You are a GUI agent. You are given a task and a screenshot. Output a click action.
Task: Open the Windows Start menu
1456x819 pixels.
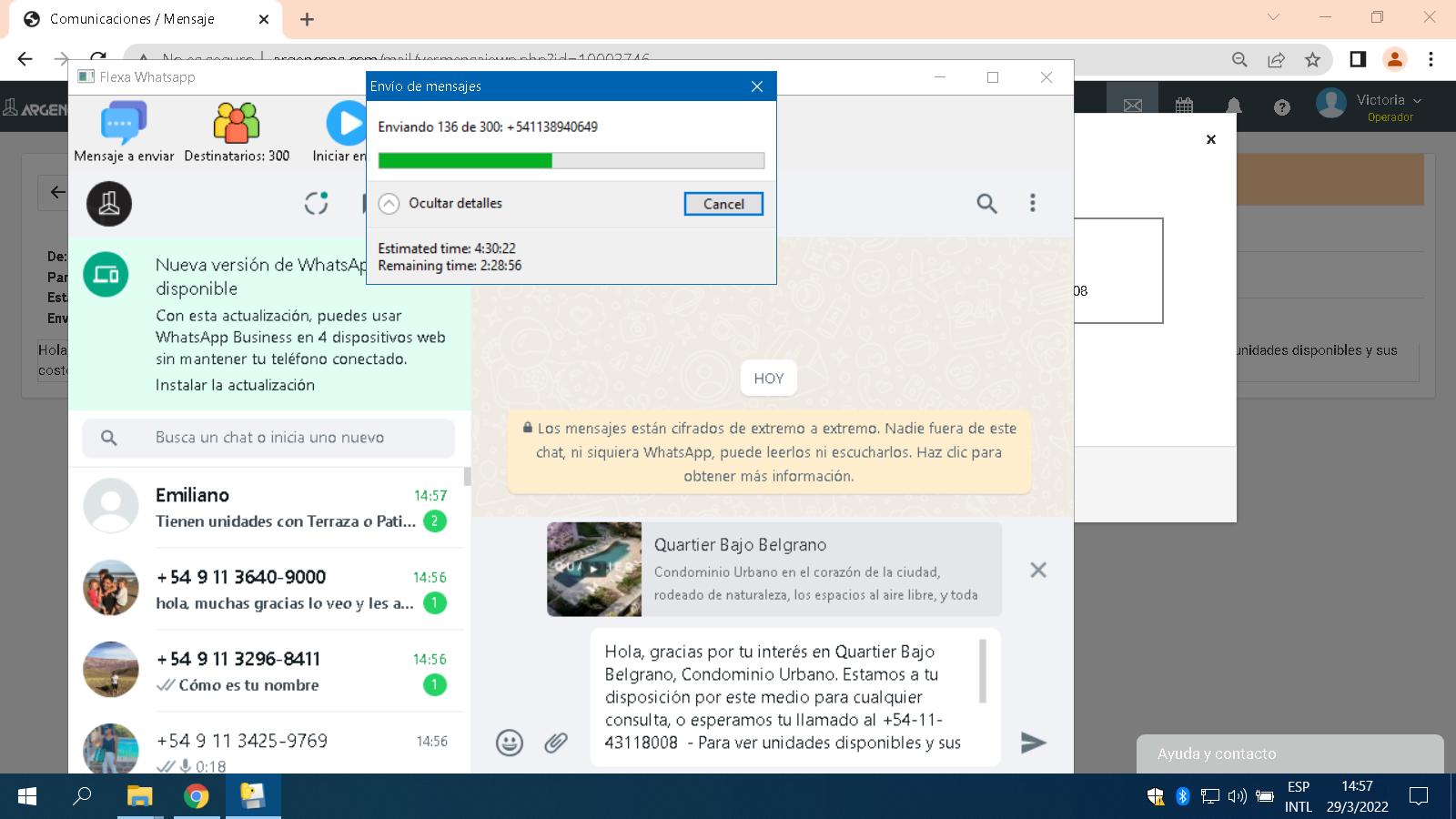pyautogui.click(x=27, y=796)
